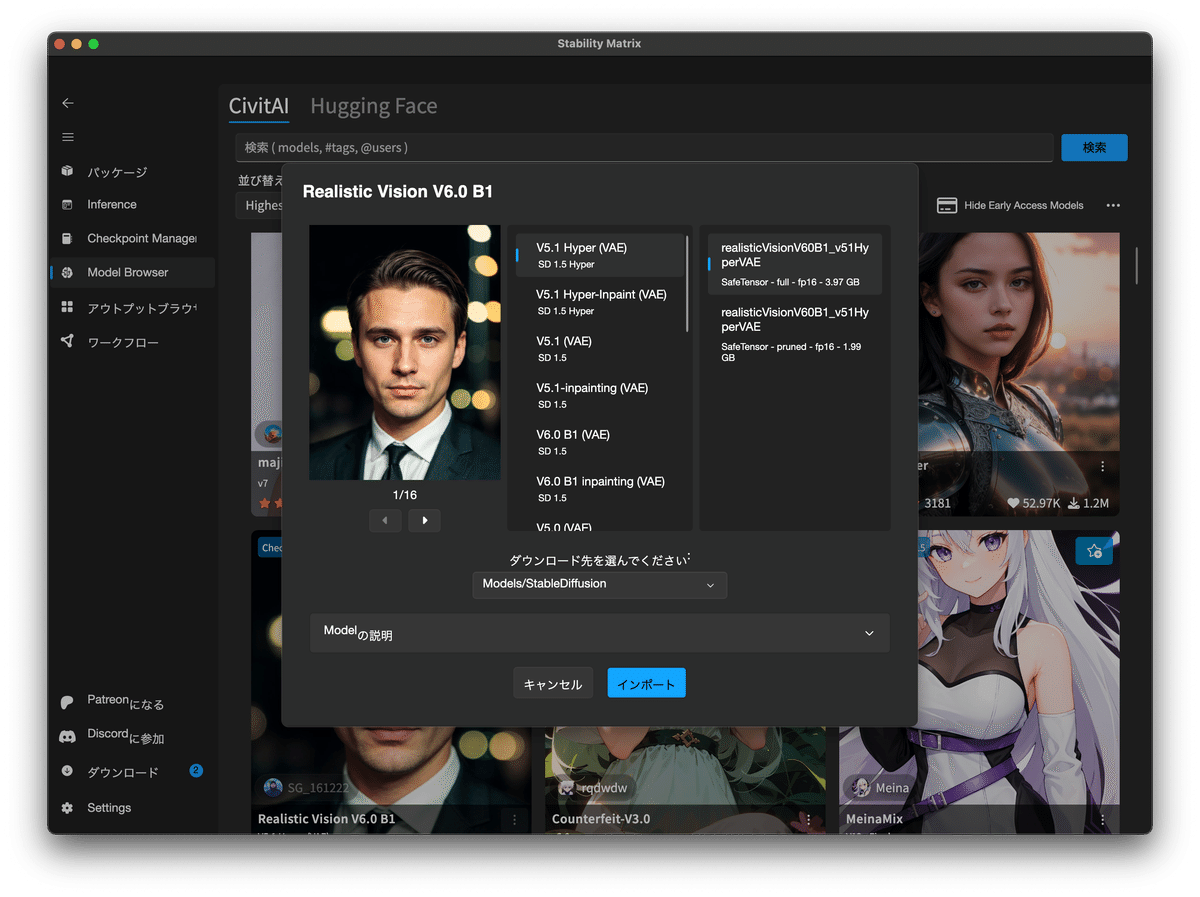
Task: Select Model Browser in the sidebar
Action: click(132, 272)
